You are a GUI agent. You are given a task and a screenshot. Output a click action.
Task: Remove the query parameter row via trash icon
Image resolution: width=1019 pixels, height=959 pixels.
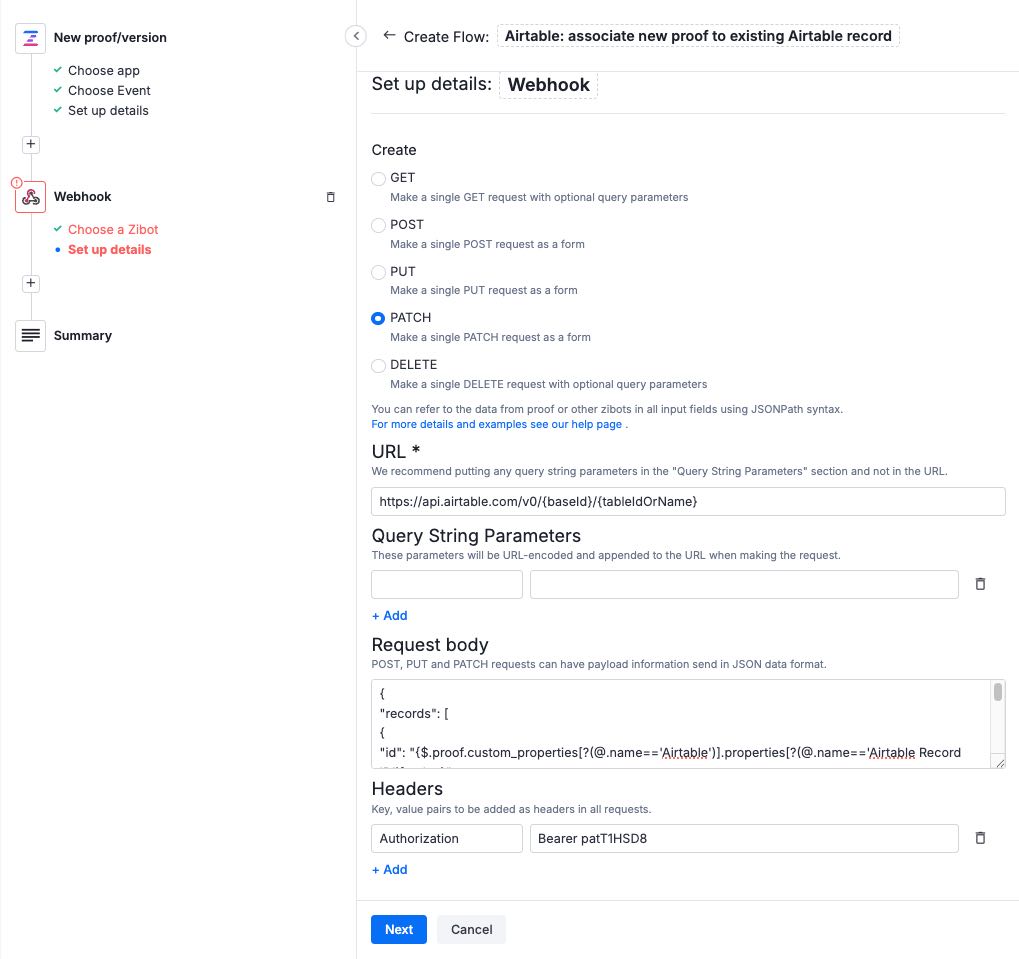coord(980,583)
